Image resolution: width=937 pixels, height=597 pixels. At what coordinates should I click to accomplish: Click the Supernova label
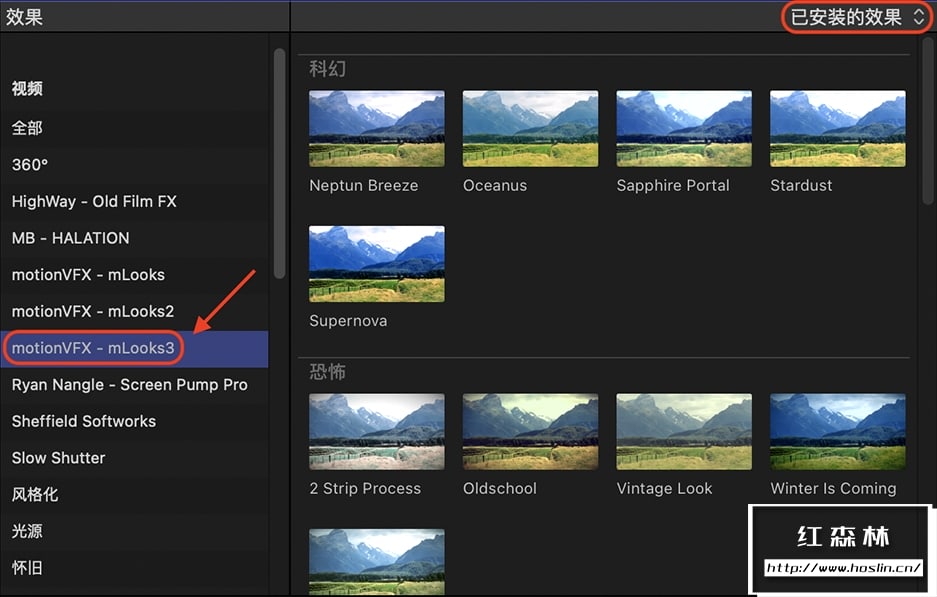click(348, 321)
